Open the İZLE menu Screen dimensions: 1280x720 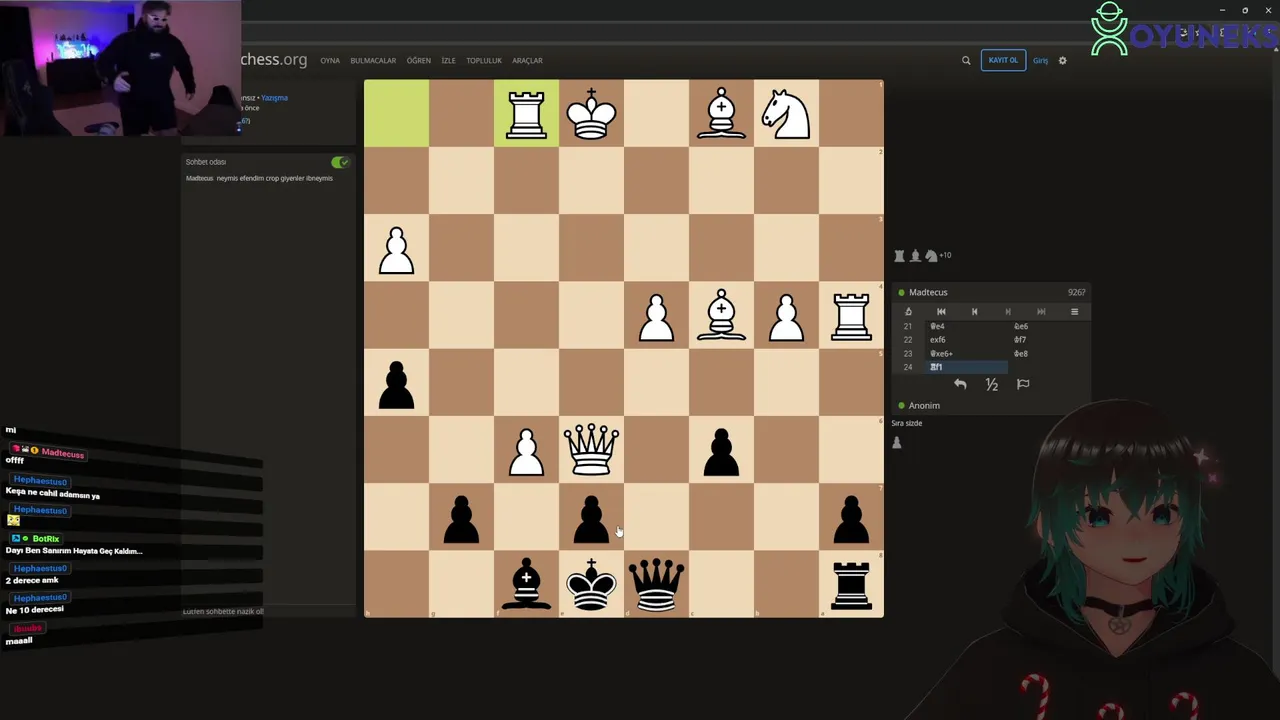tap(448, 60)
